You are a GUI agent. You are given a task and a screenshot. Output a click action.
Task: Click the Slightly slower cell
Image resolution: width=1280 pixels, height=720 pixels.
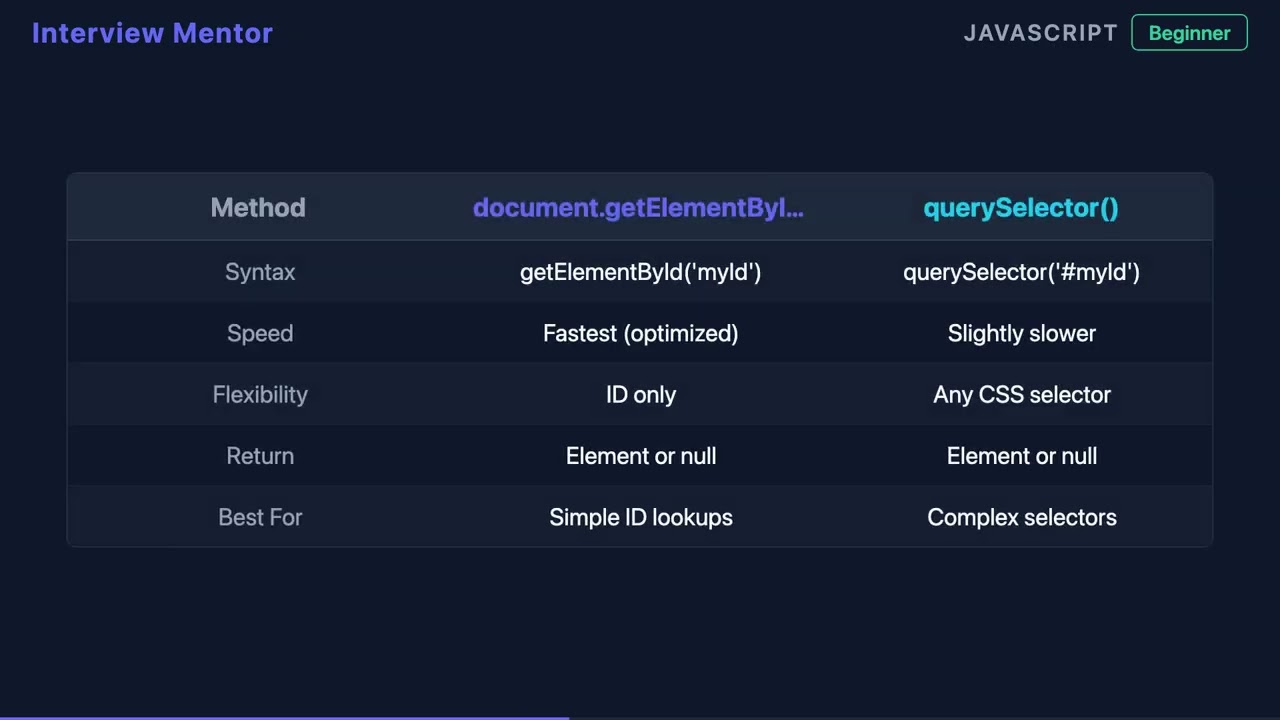[x=1021, y=333]
